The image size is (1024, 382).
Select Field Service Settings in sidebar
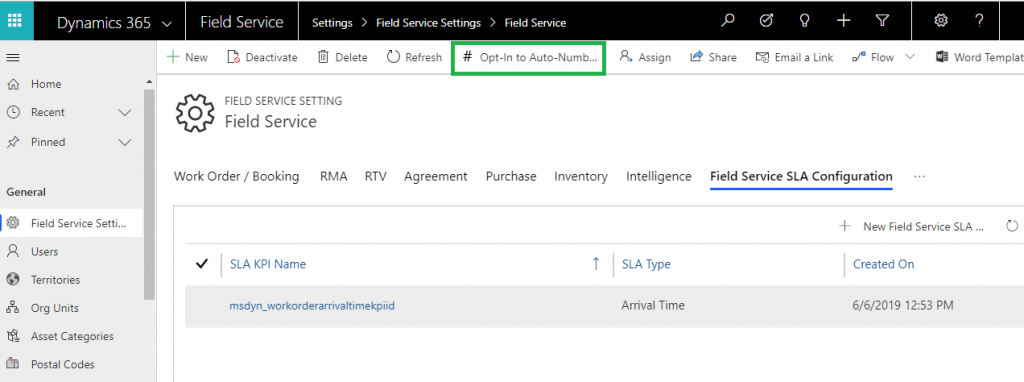click(72, 223)
